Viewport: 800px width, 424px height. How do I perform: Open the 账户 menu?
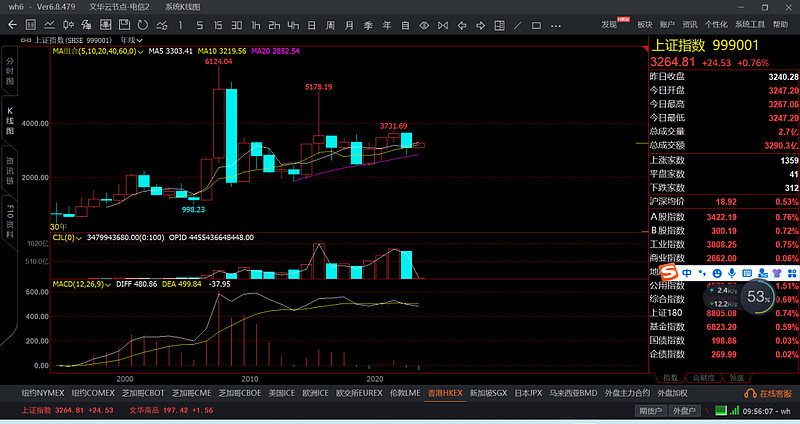coord(667,24)
